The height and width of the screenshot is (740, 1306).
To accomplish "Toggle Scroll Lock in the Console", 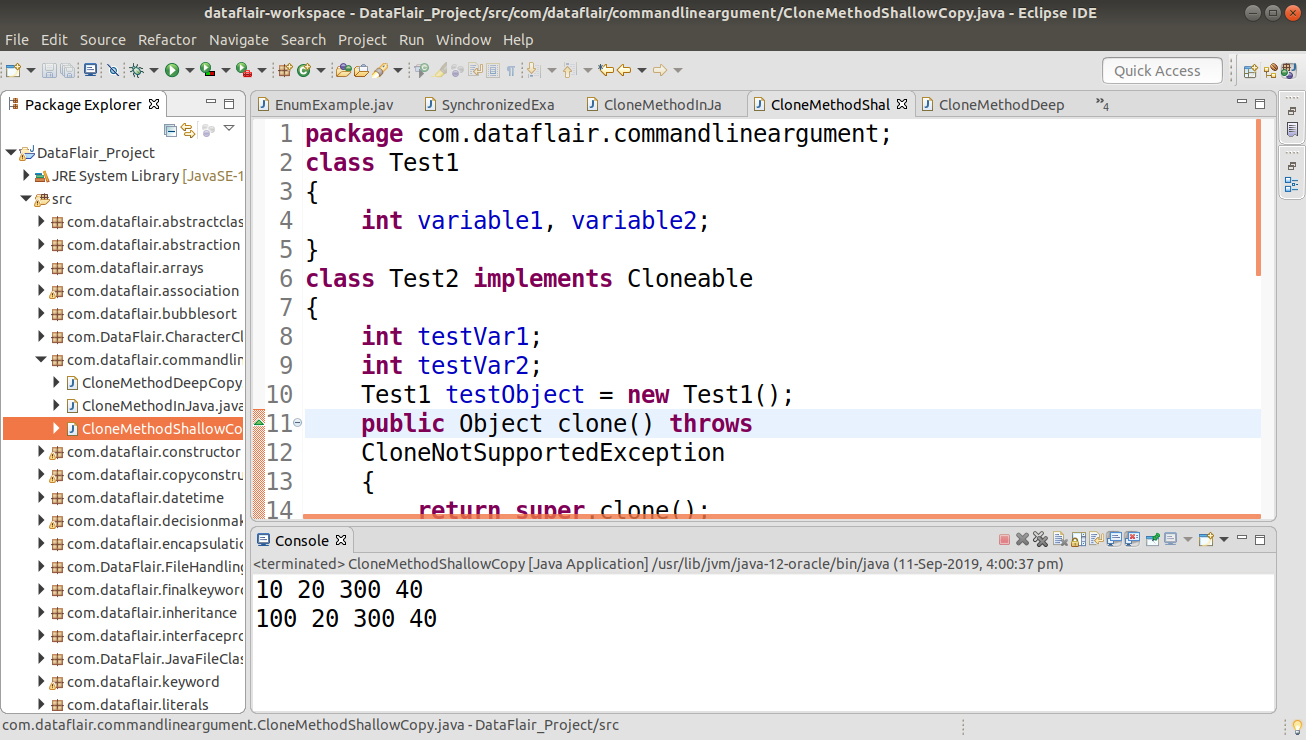I will pyautogui.click(x=1076, y=539).
